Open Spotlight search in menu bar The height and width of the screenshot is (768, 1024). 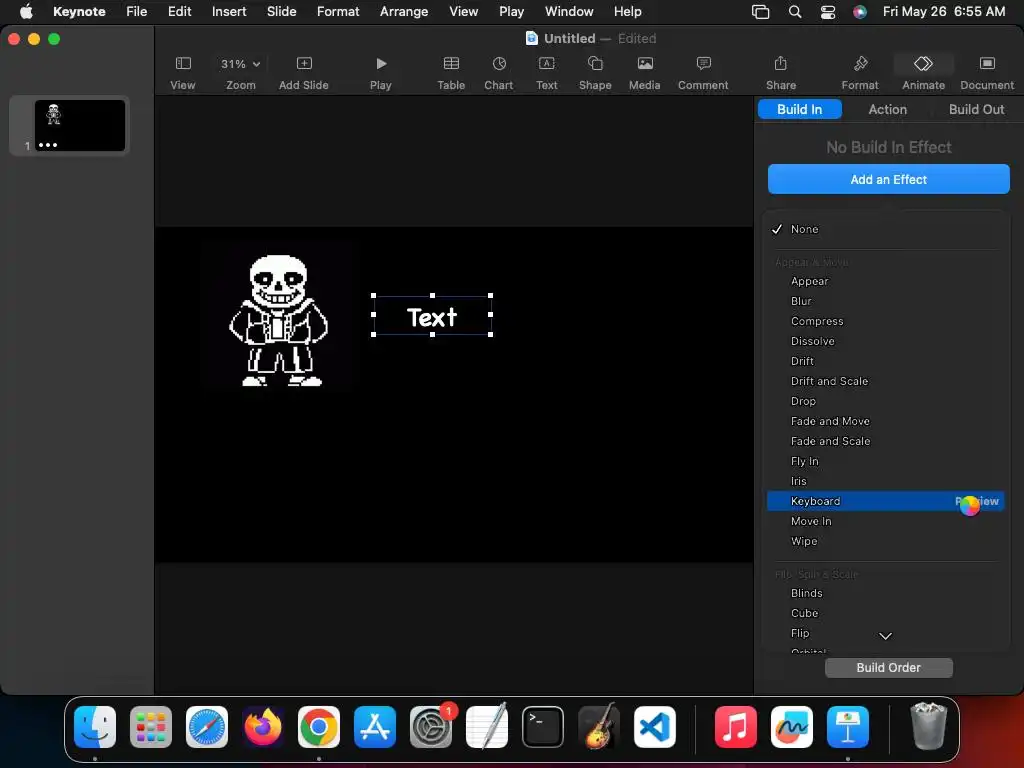795,12
